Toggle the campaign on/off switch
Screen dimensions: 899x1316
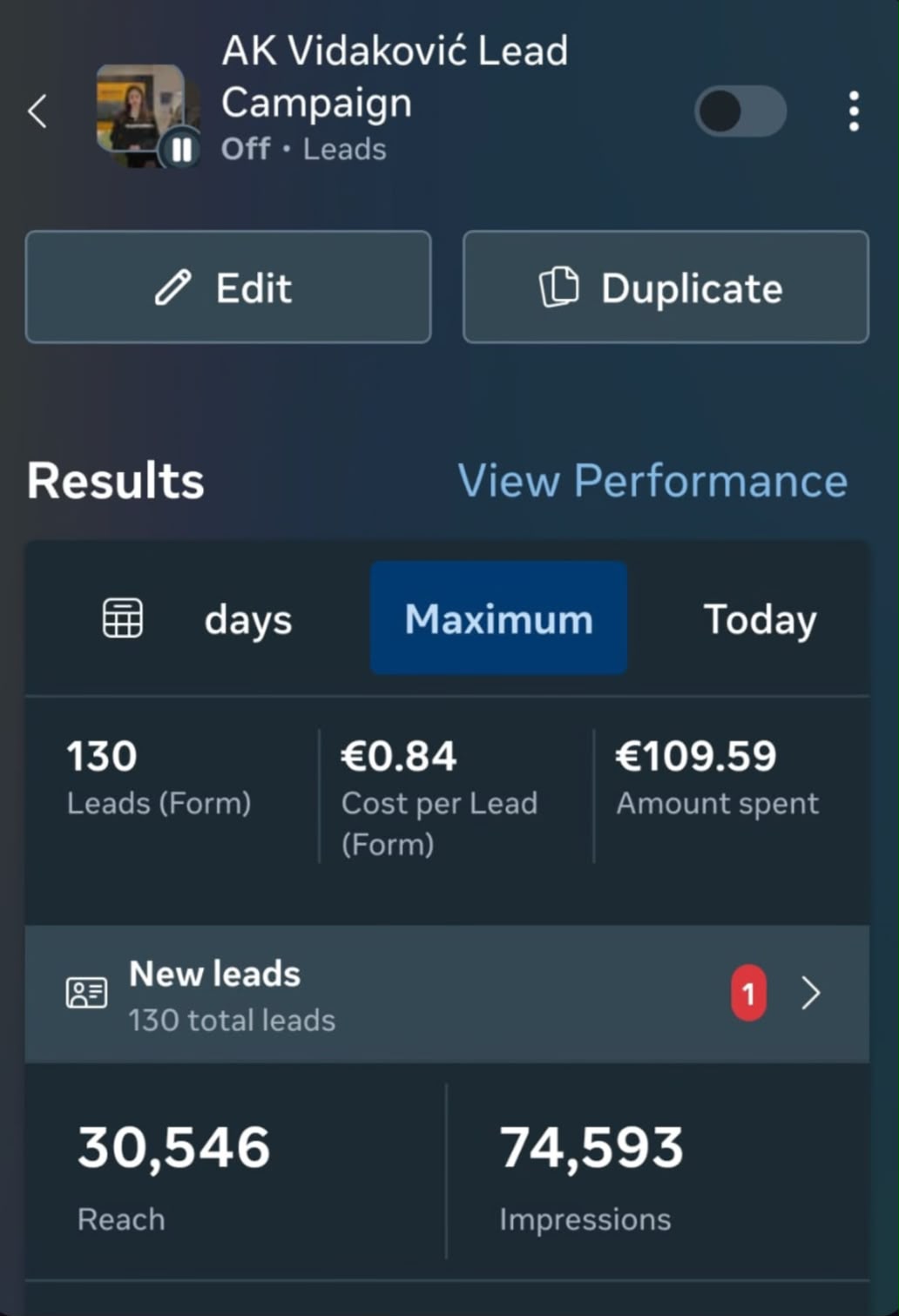[x=740, y=111]
